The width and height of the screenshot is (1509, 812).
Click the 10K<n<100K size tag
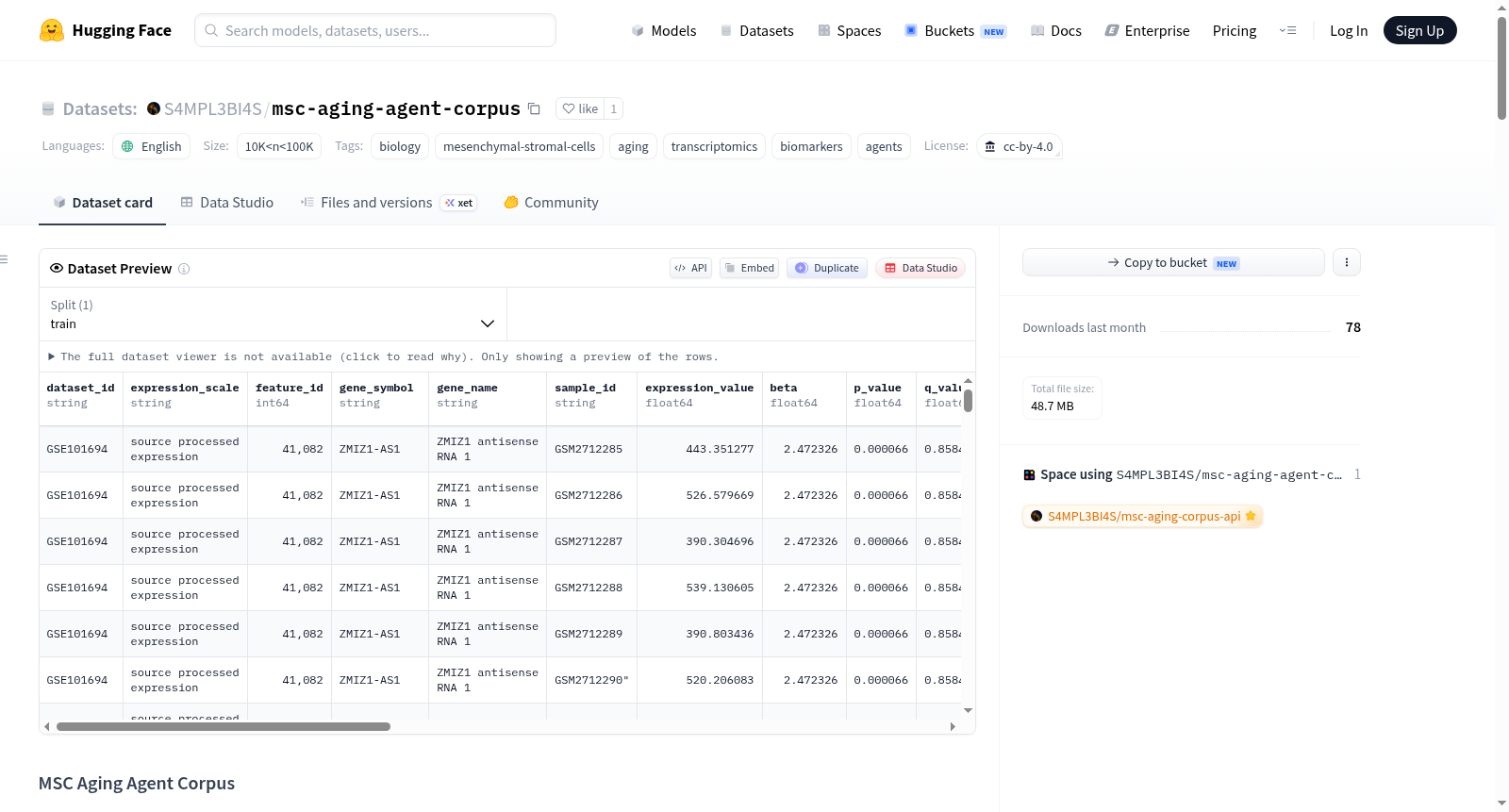pos(279,146)
